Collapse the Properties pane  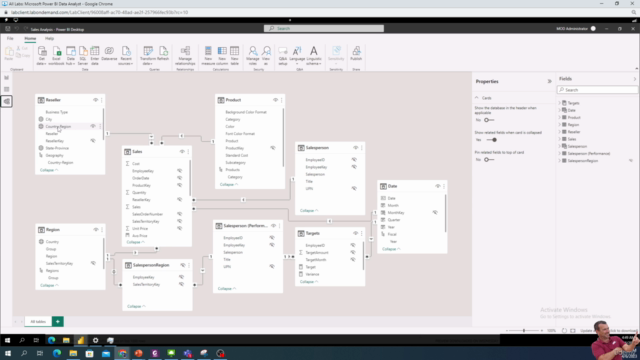[x=549, y=81]
